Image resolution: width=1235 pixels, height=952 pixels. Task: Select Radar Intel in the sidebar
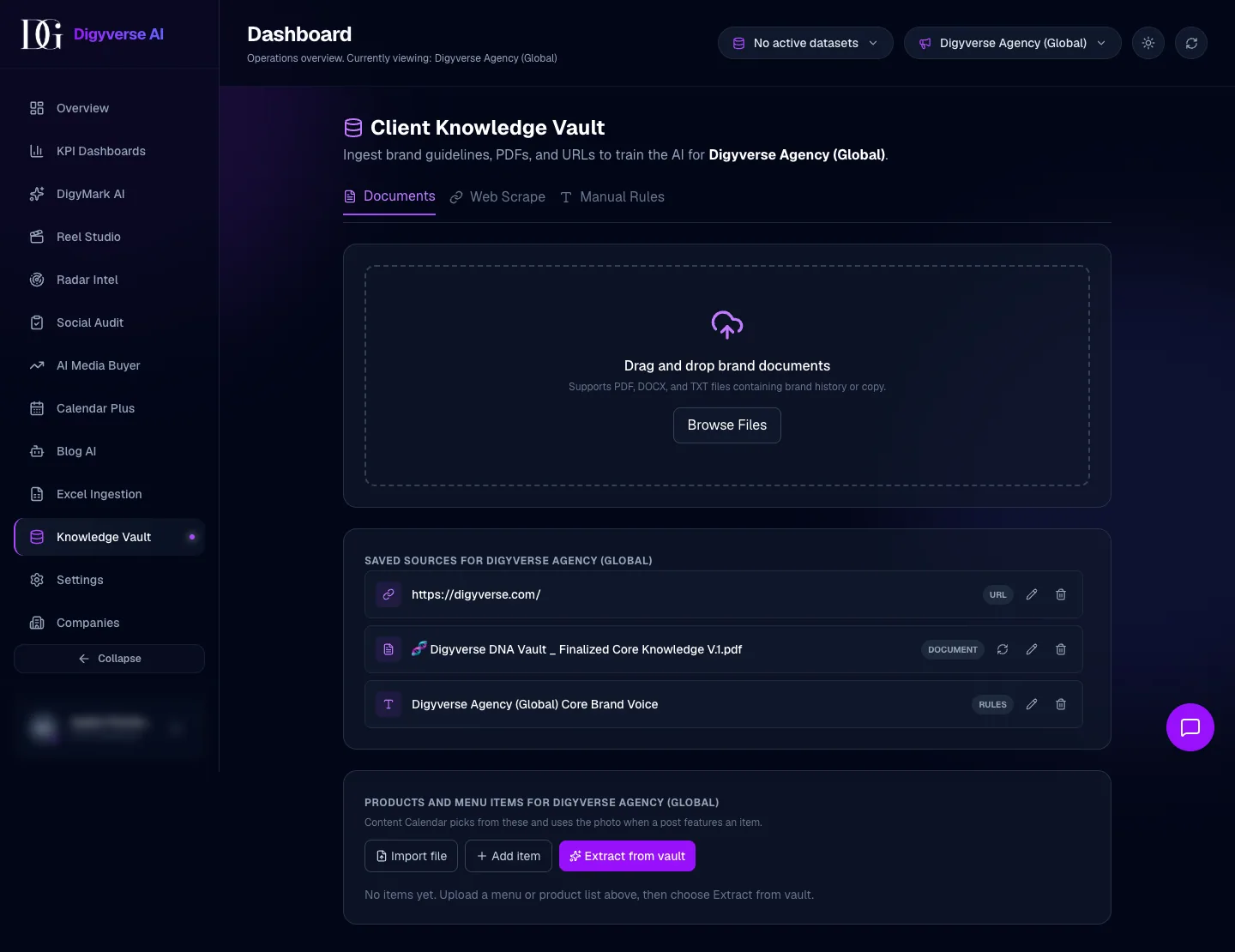[109, 280]
